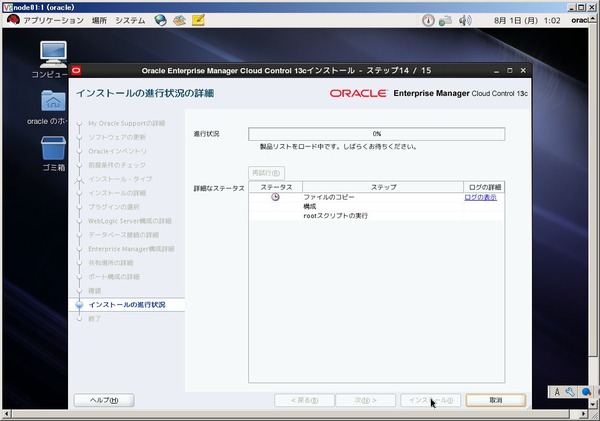Image resolution: width=600 pixels, height=421 pixels.
Task: Open the yellow notes panel icon
Action: click(198, 20)
